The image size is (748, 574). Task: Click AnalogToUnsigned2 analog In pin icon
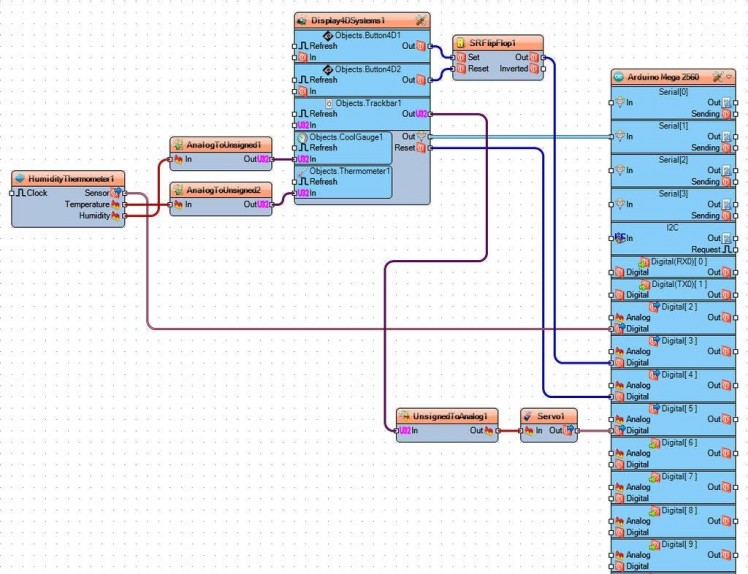178,204
